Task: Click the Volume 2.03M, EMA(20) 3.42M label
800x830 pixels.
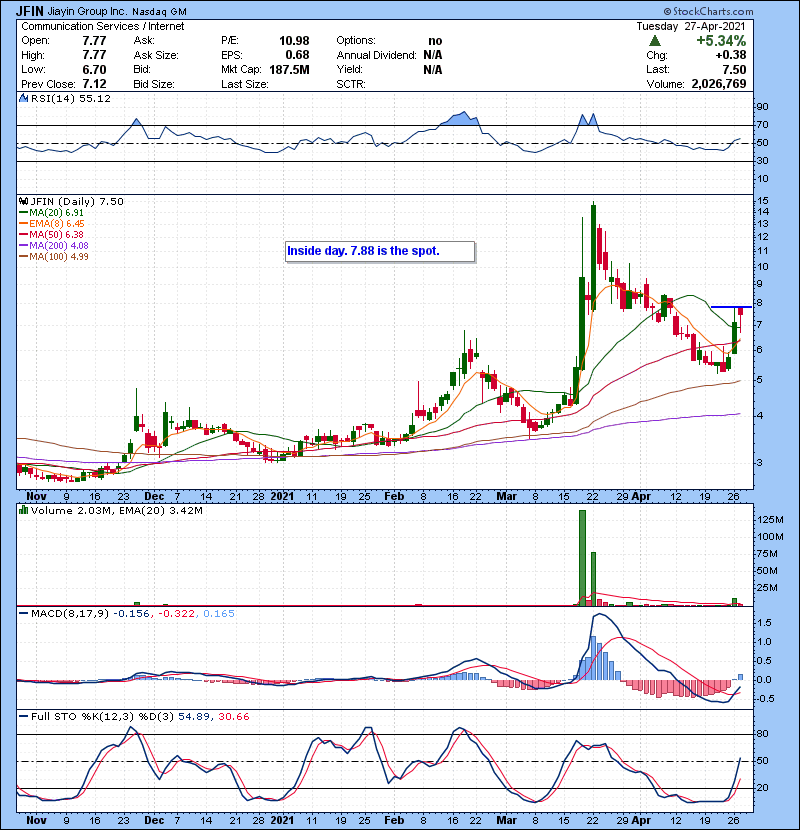Action: pyautogui.click(x=116, y=511)
